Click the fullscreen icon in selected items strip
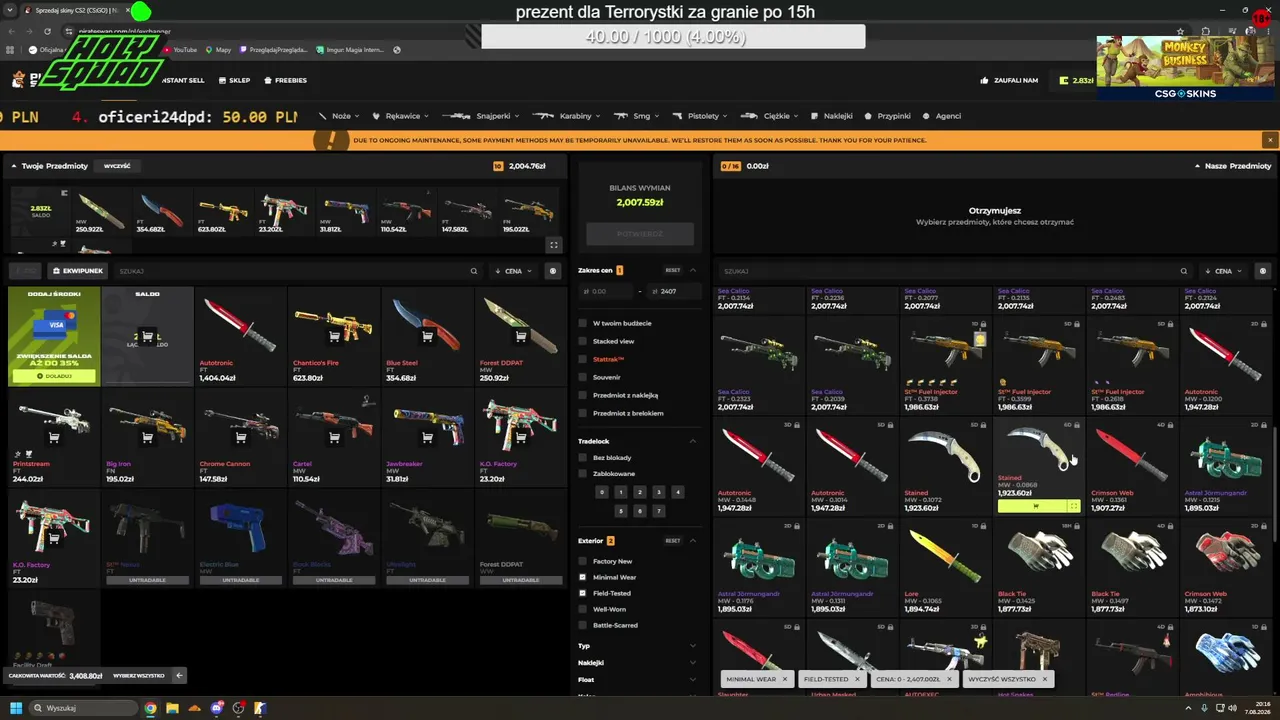 point(554,245)
